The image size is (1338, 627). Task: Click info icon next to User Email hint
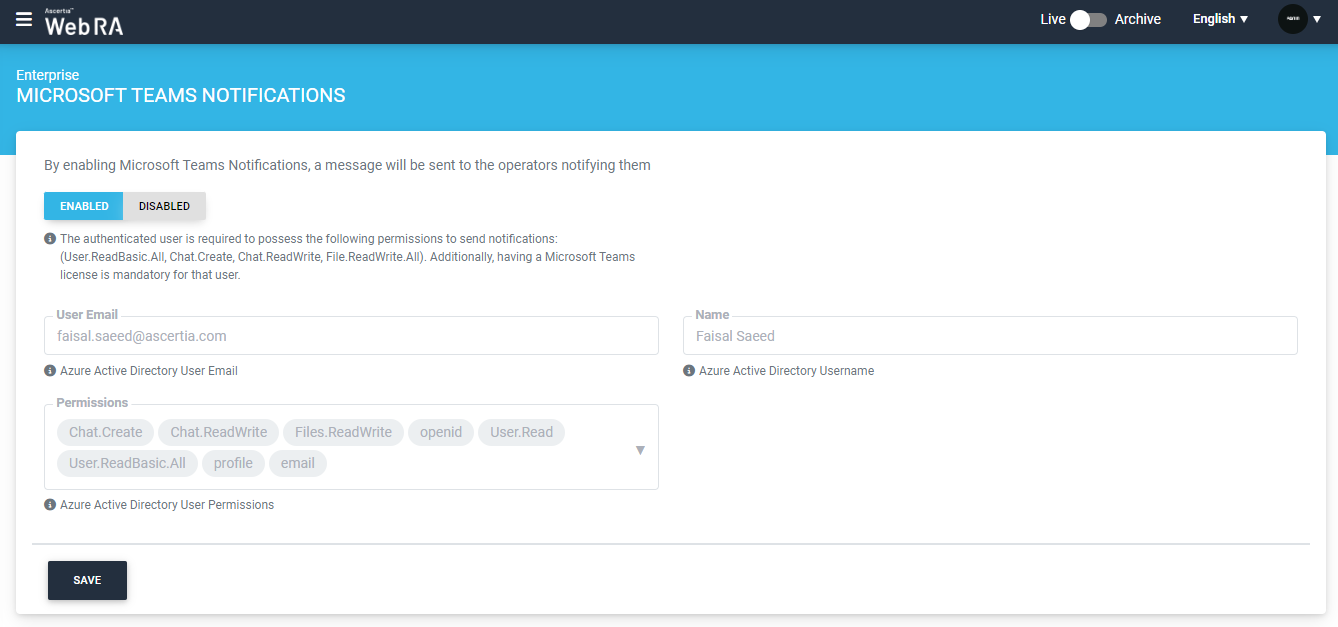50,371
